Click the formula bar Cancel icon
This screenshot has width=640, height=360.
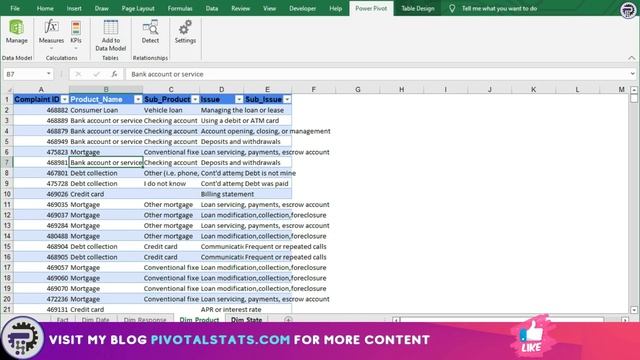[78, 74]
